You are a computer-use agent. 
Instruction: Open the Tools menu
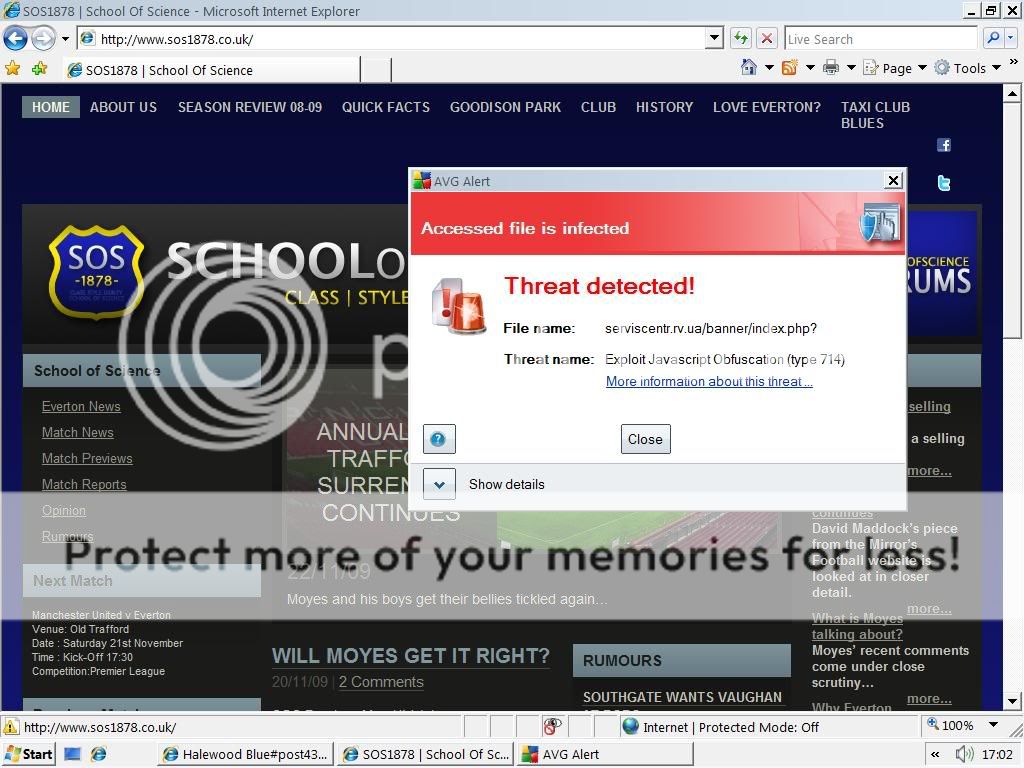tap(967, 68)
